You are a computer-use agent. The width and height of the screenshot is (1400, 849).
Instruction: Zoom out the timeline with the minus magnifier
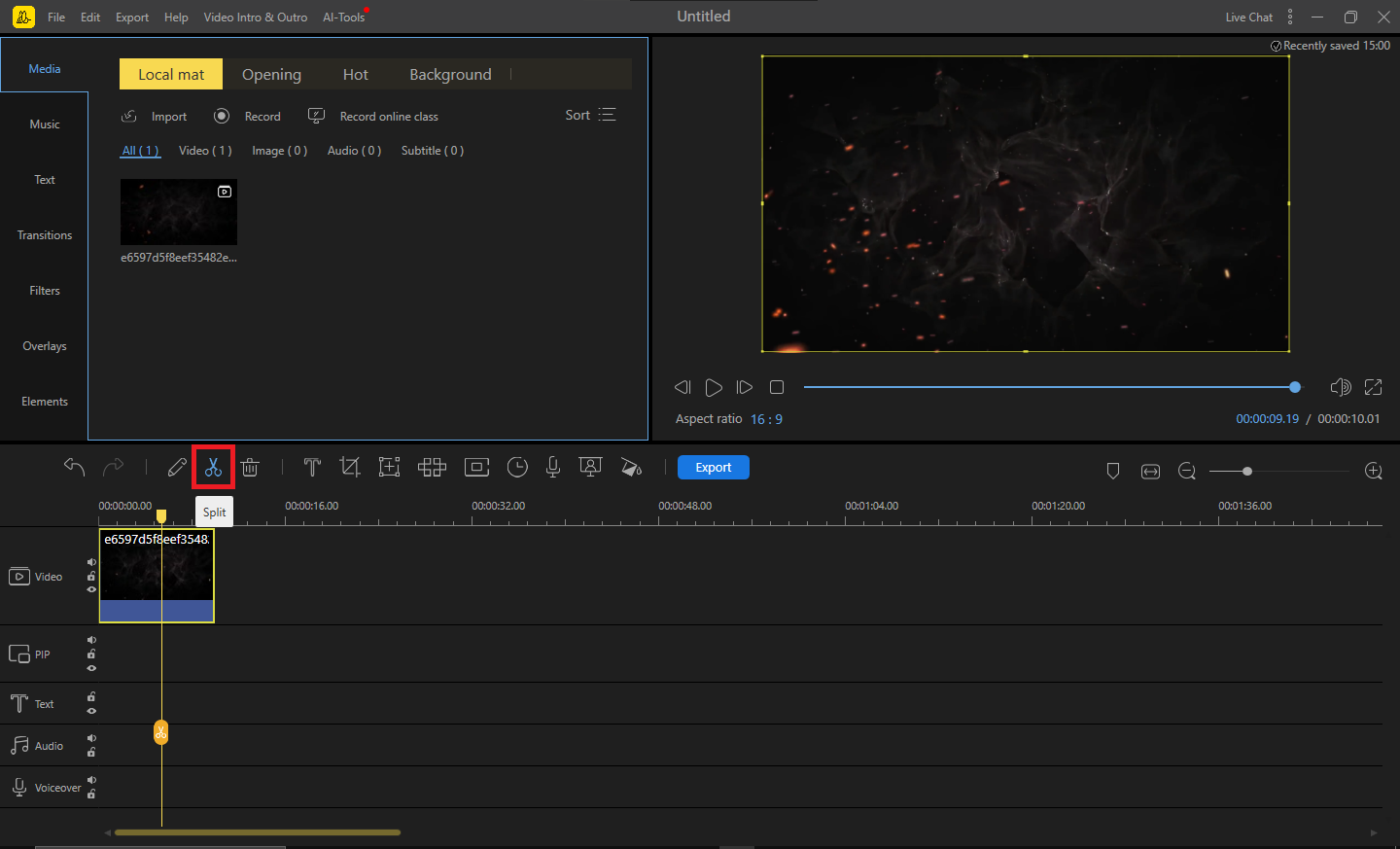pyautogui.click(x=1187, y=472)
